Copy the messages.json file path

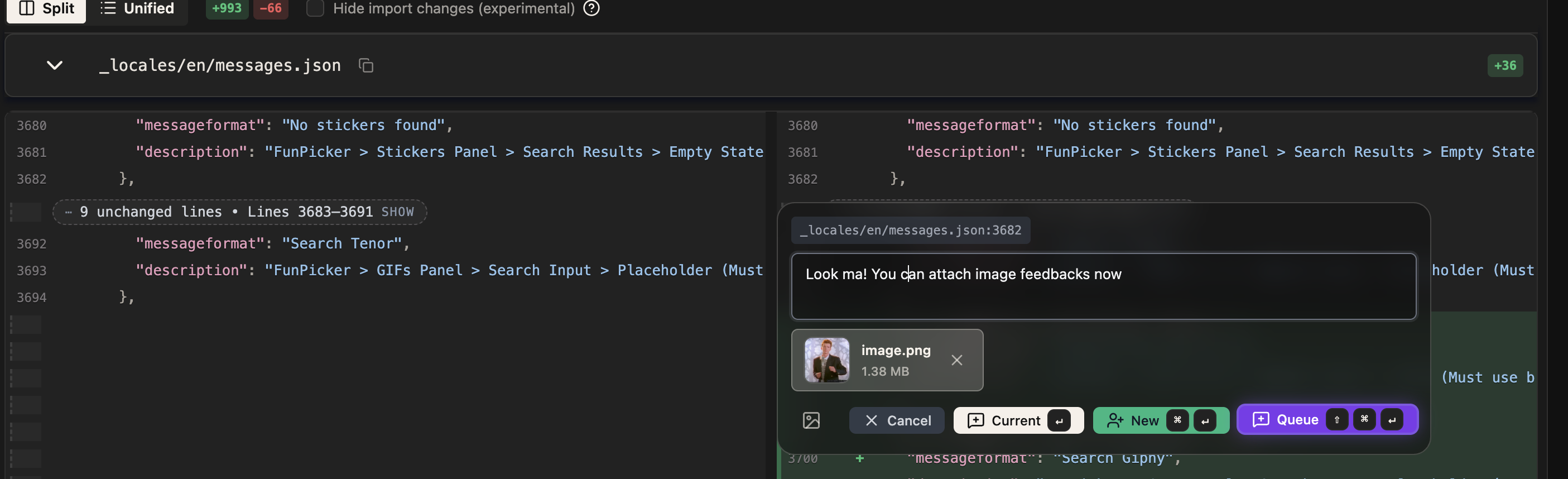[x=366, y=65]
